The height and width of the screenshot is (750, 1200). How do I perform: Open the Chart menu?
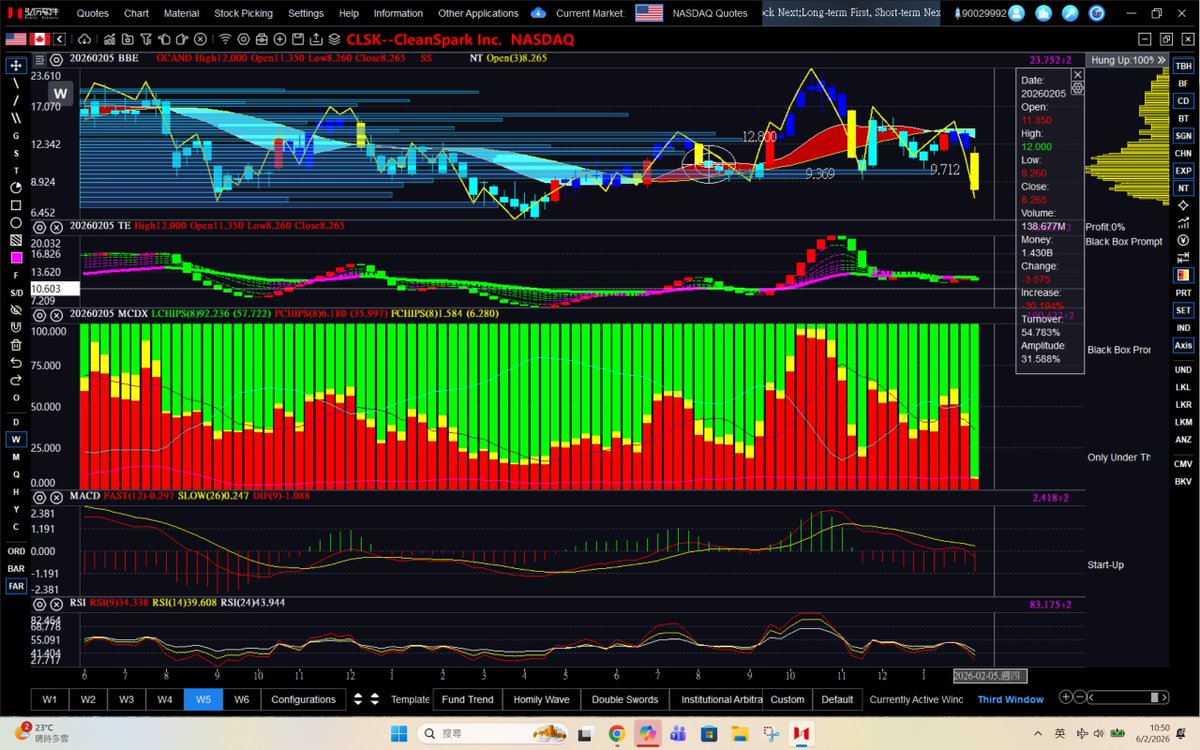137,13
